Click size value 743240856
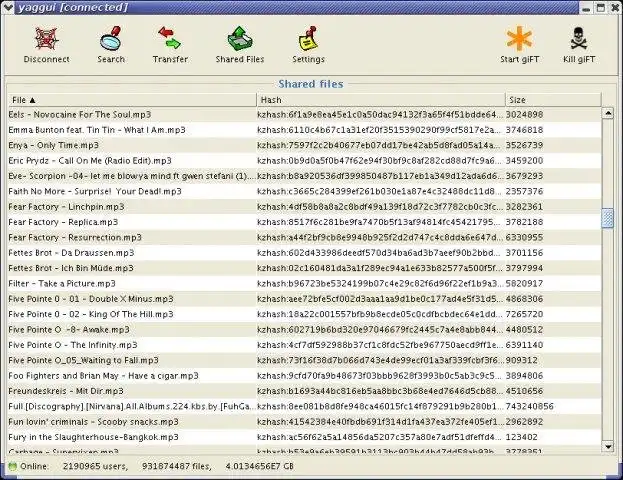 click(x=530, y=406)
